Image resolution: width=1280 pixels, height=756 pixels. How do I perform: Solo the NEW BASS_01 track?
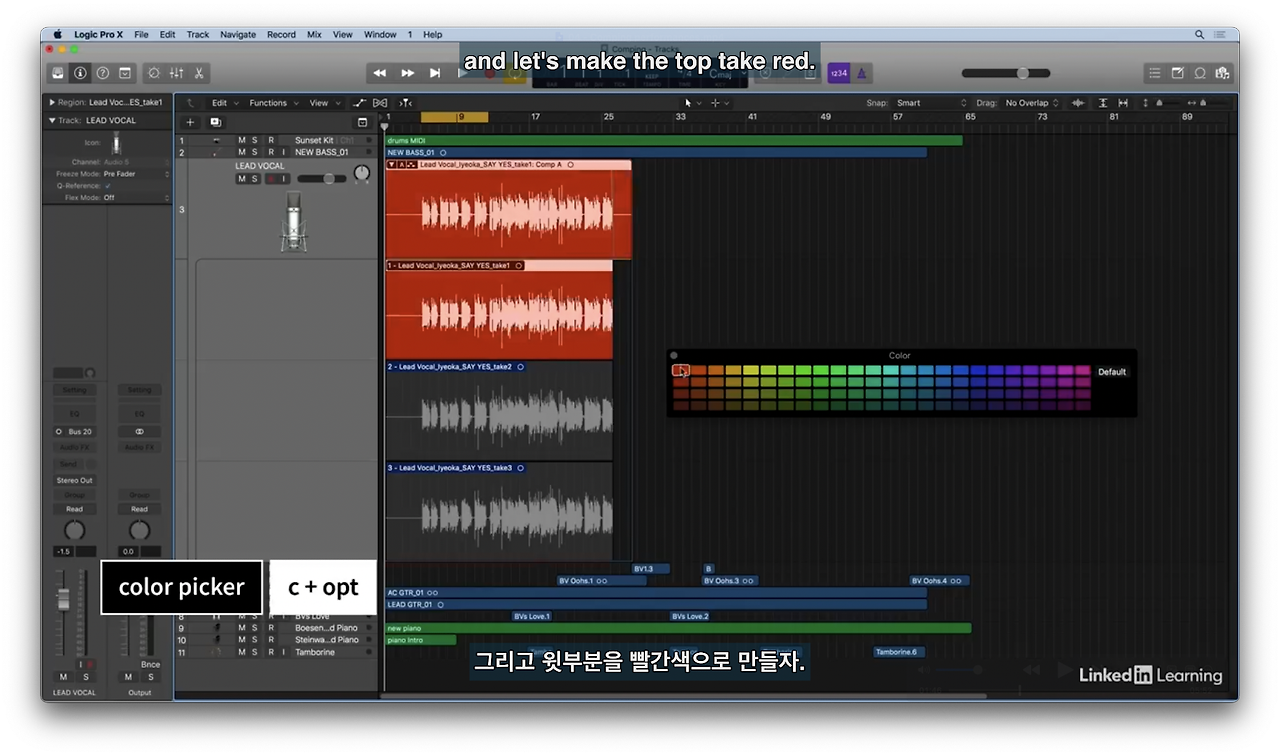(255, 152)
